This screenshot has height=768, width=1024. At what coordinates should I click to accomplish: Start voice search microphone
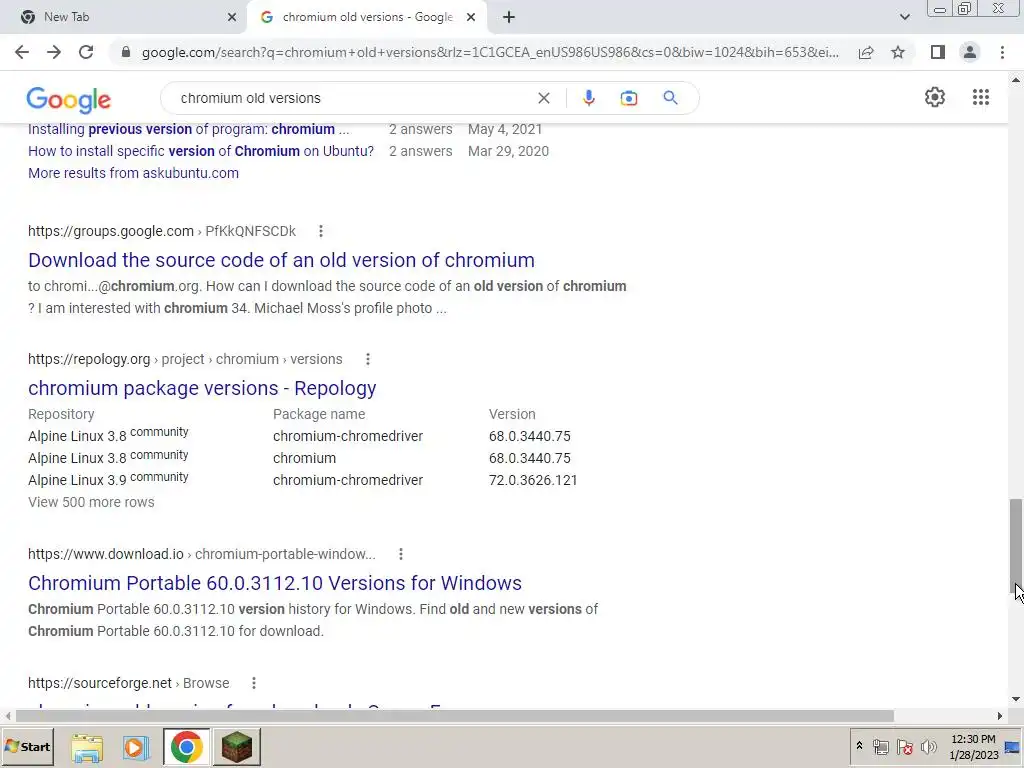[x=588, y=98]
